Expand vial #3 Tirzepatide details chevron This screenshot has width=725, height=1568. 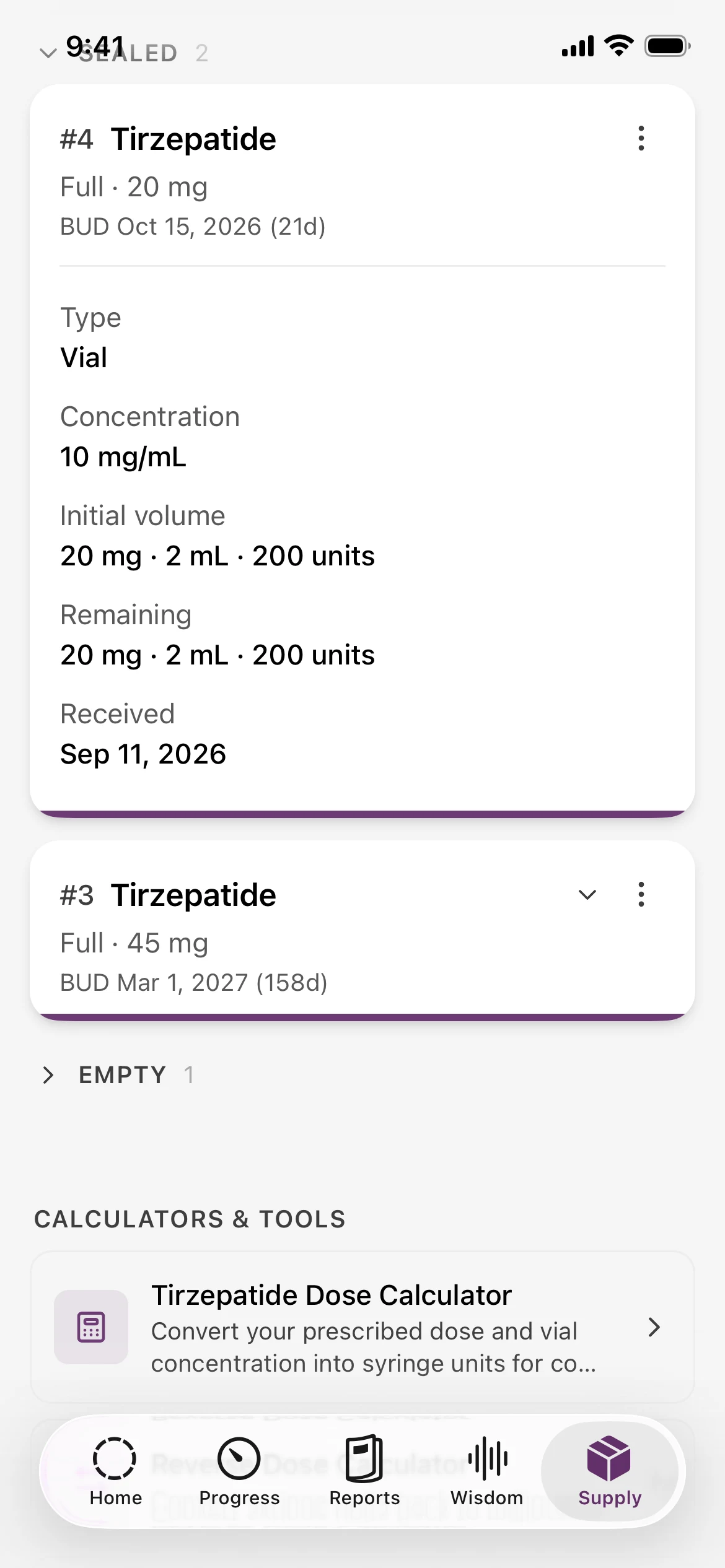click(587, 894)
